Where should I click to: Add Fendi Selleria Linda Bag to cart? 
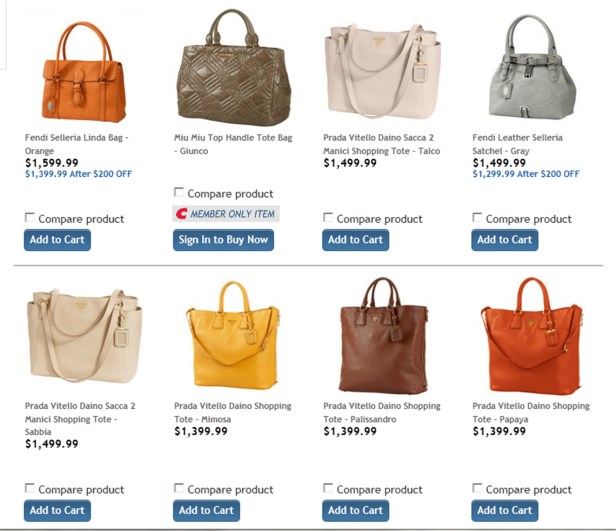point(57,240)
